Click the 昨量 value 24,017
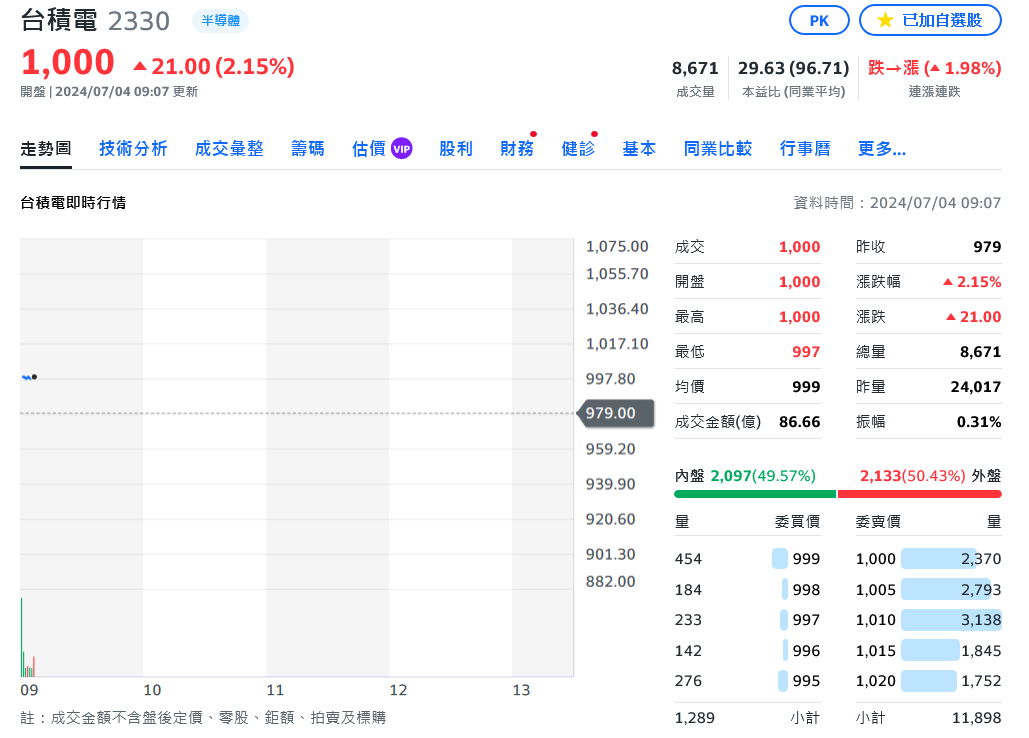Screen dimensions: 1029x738 coord(976,387)
